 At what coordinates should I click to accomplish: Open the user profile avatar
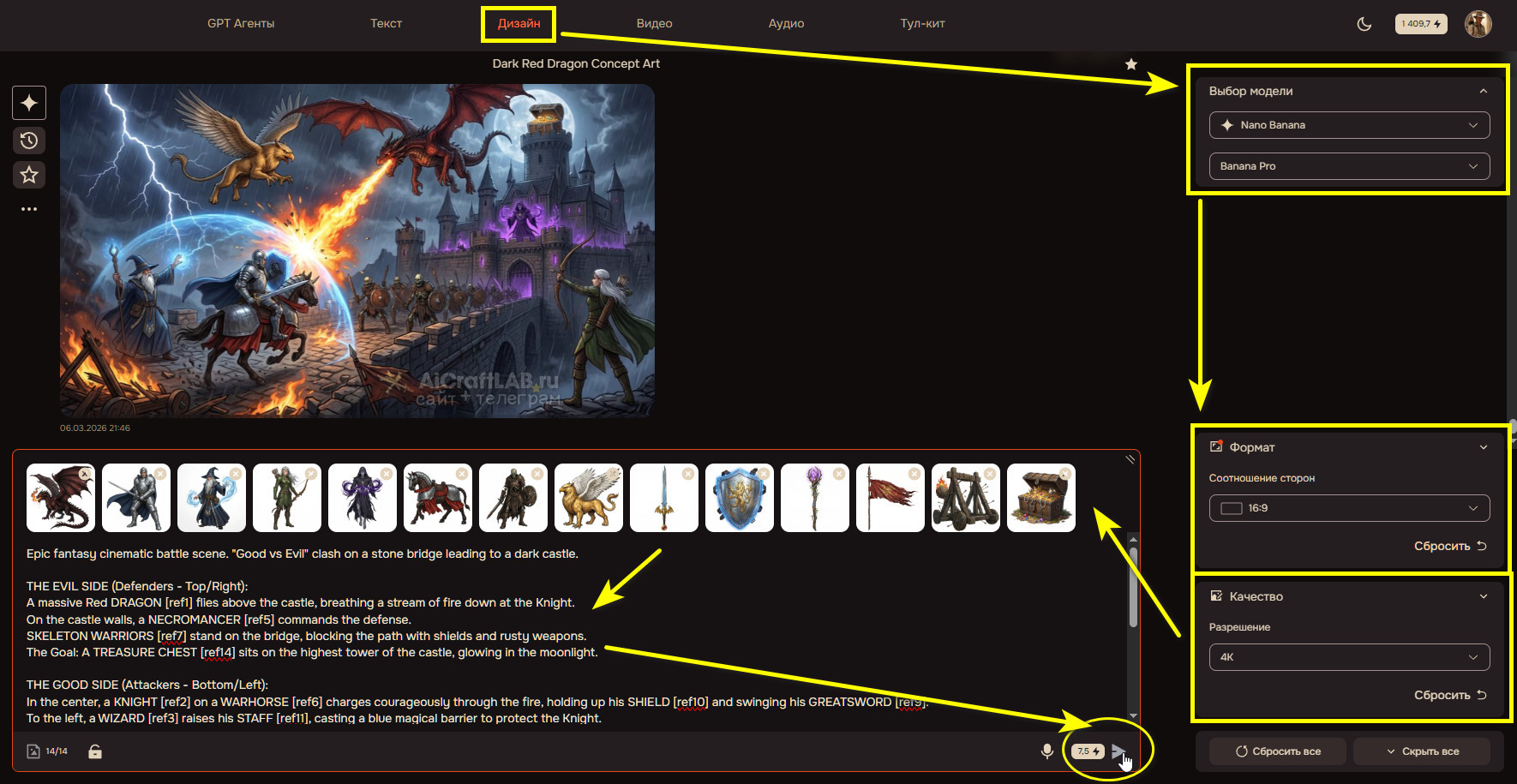coord(1478,24)
